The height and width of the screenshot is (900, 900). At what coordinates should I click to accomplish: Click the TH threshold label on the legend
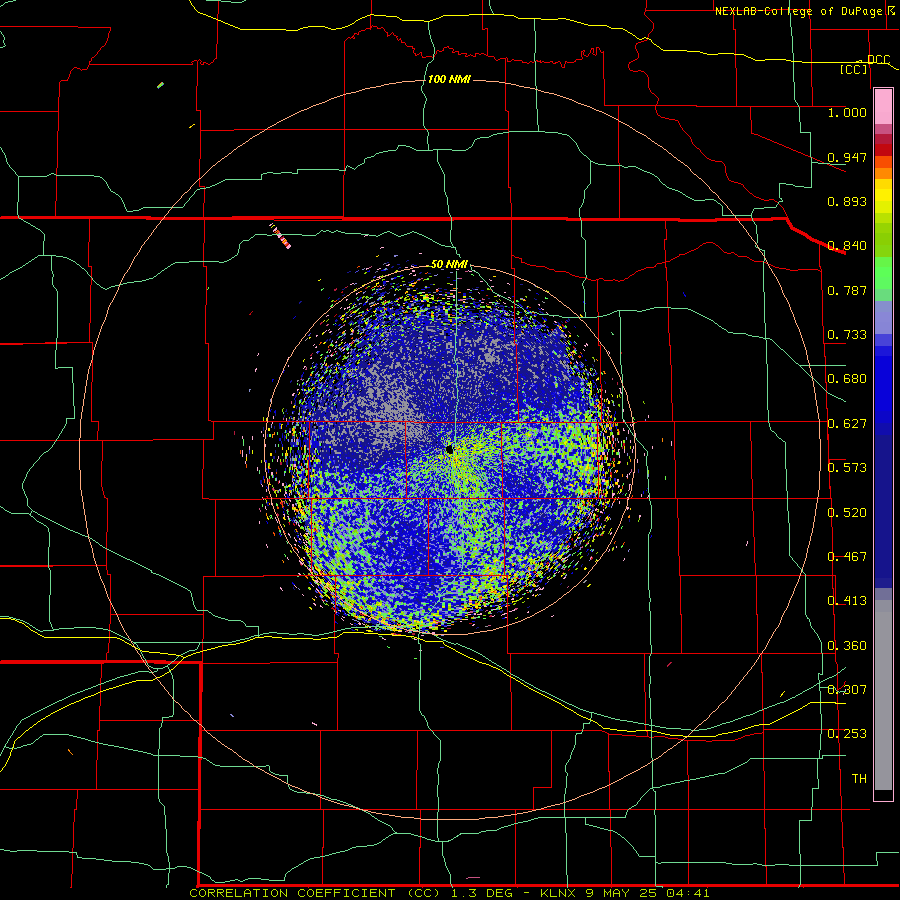859,779
